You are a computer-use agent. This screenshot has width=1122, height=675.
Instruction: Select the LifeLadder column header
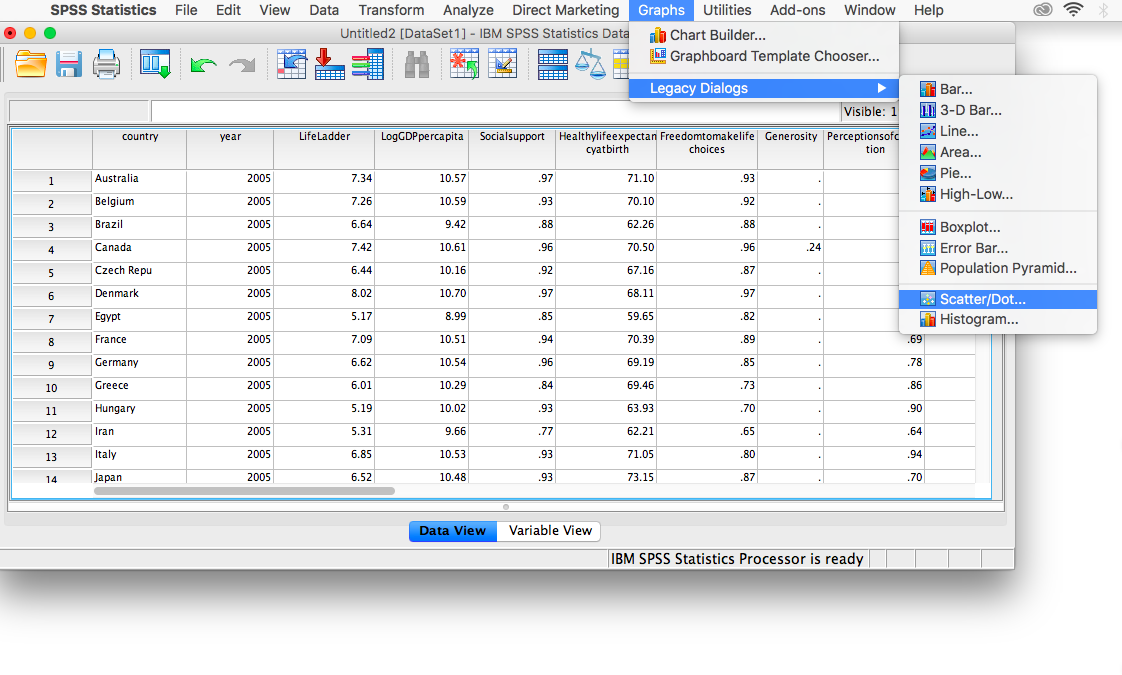coord(324,149)
